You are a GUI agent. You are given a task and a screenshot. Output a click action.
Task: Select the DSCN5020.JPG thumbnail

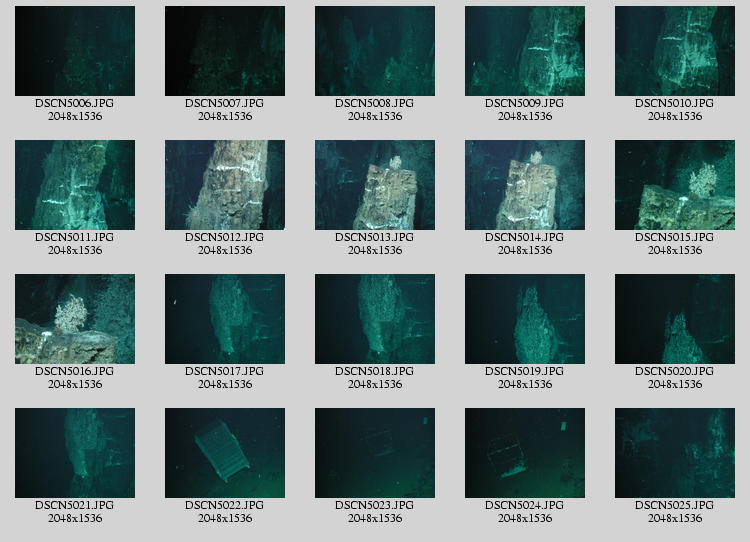point(675,319)
